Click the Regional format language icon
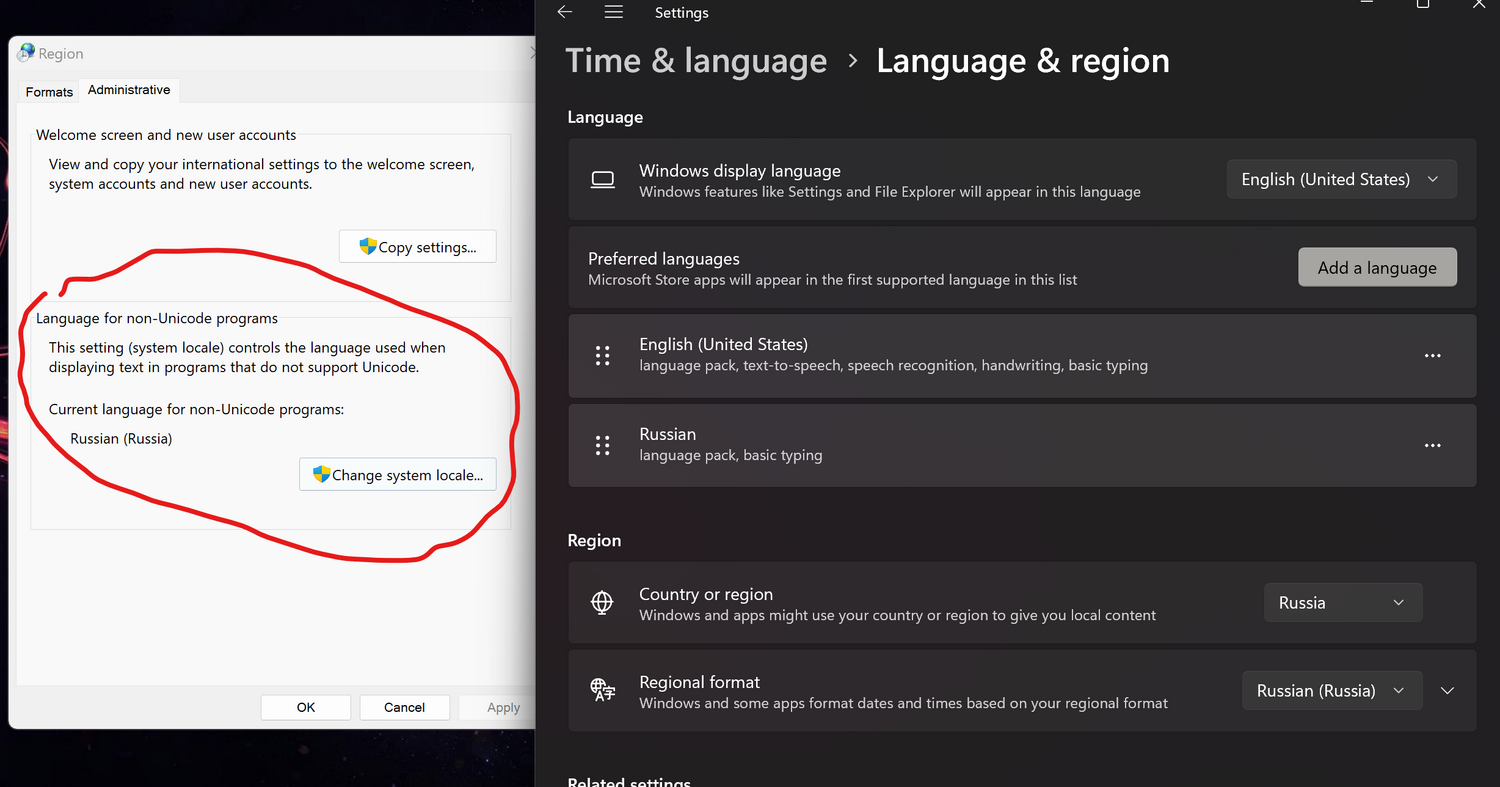 602,691
